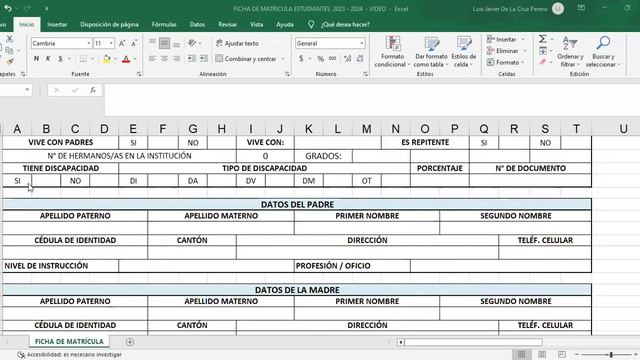Click the insert function fx icon
Screen dimensions: 640x360
[x=93, y=90]
